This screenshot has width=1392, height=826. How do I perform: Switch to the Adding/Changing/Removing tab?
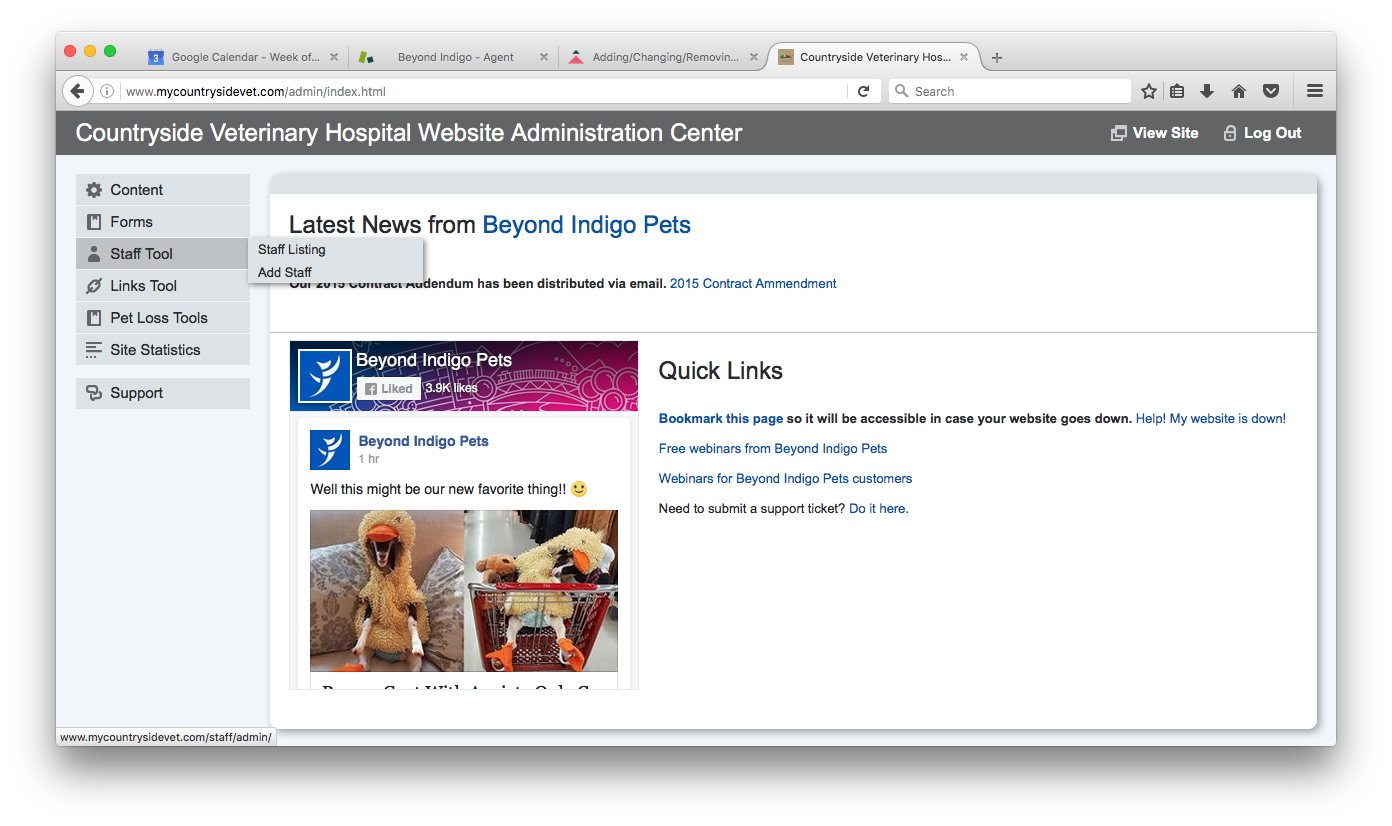click(x=665, y=57)
